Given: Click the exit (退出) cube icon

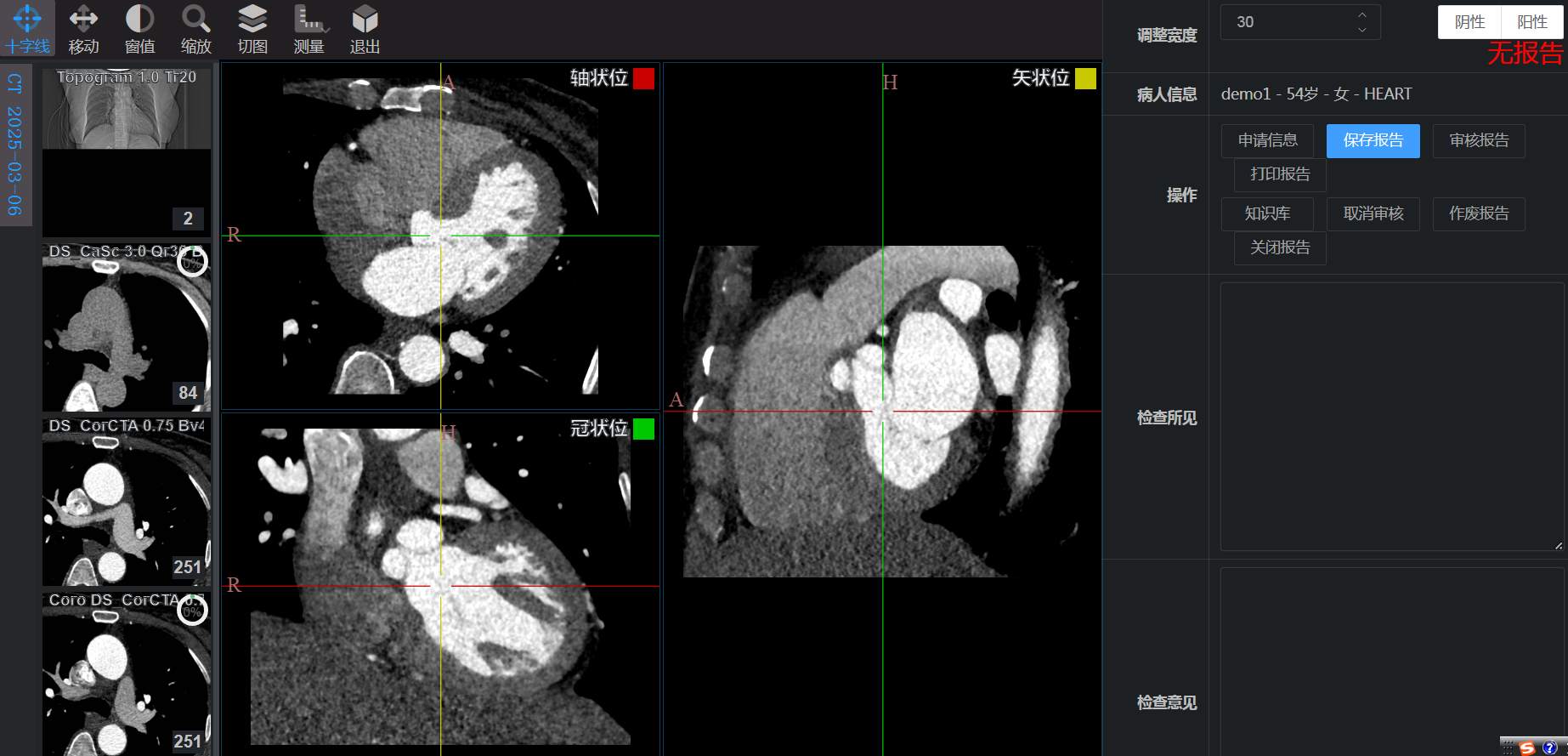Looking at the screenshot, I should (x=365, y=28).
